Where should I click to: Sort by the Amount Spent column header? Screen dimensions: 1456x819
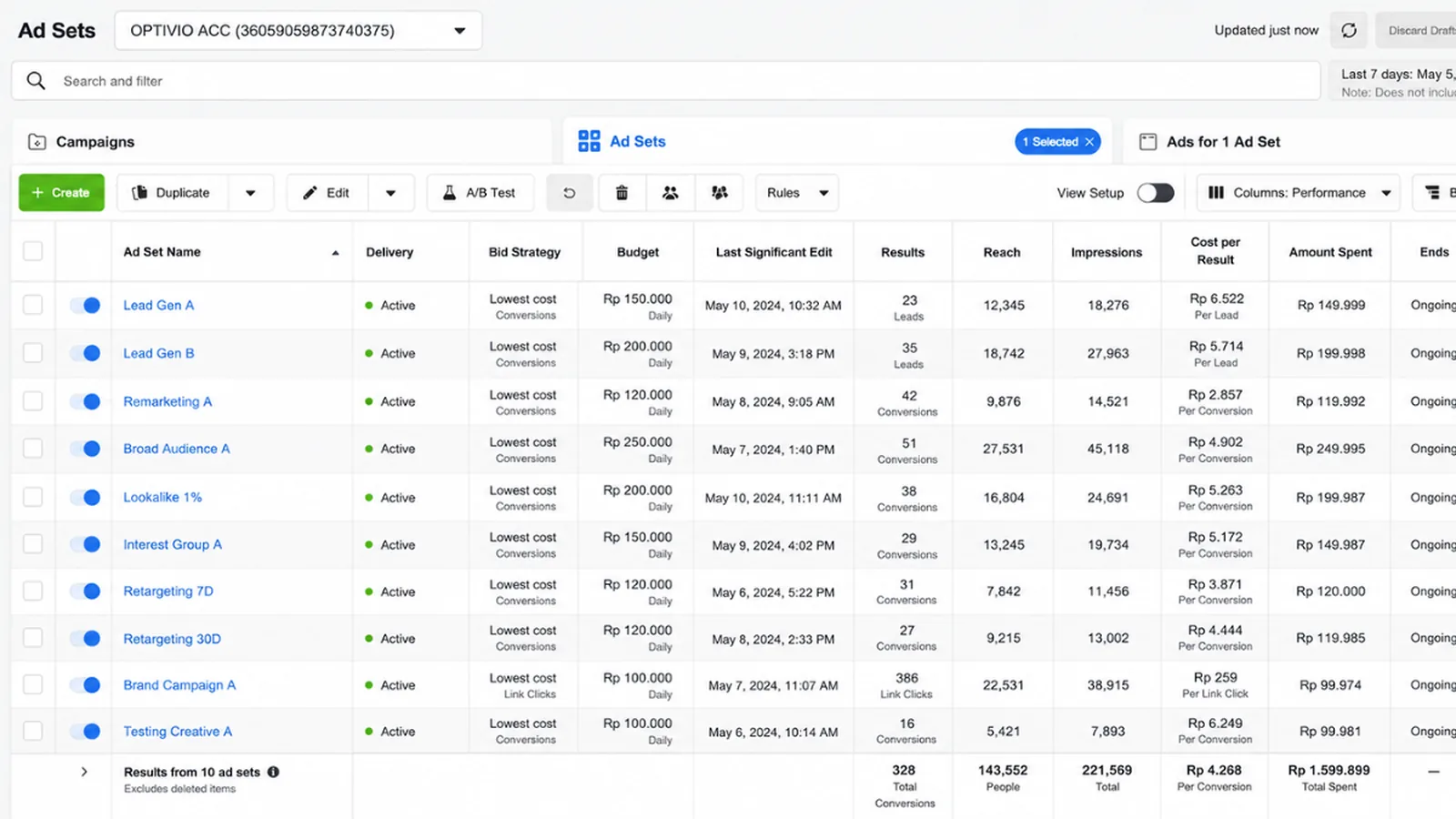pos(1330,252)
